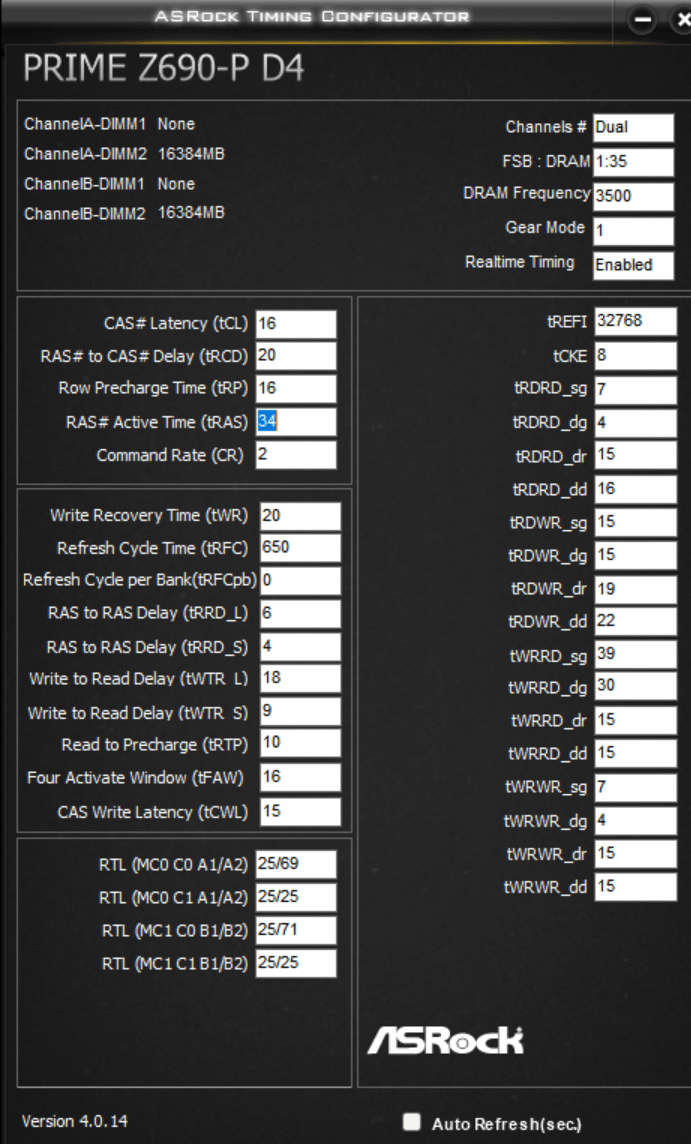Select the tWRRD_dd value field
The height and width of the screenshot is (1144, 691).
[636, 754]
